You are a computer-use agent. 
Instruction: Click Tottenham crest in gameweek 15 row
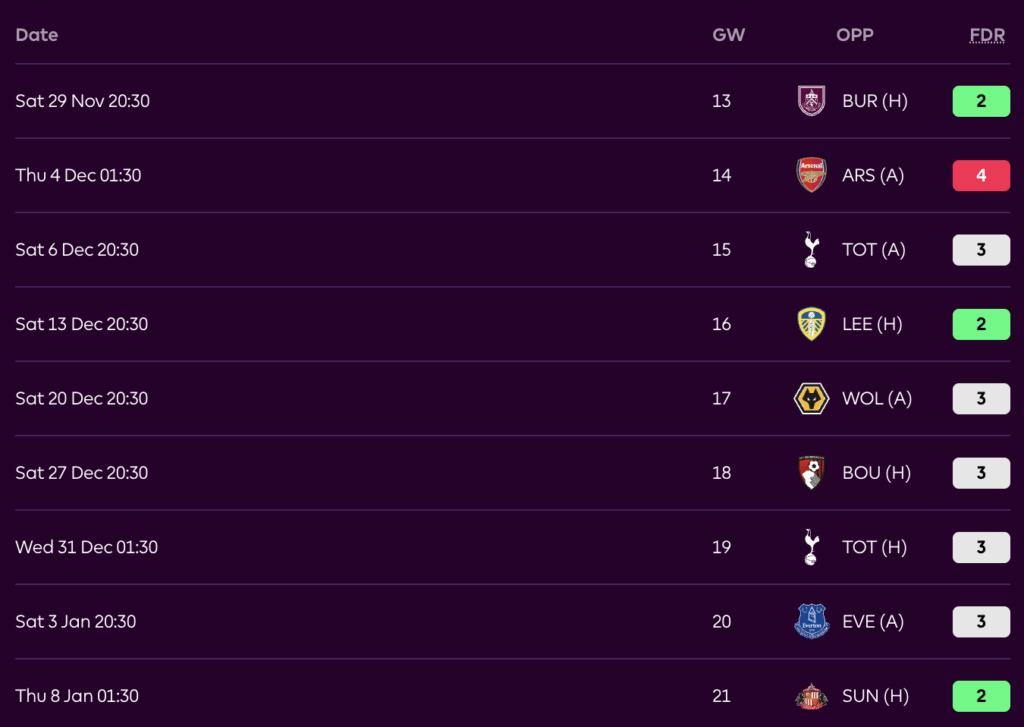pyautogui.click(x=811, y=250)
